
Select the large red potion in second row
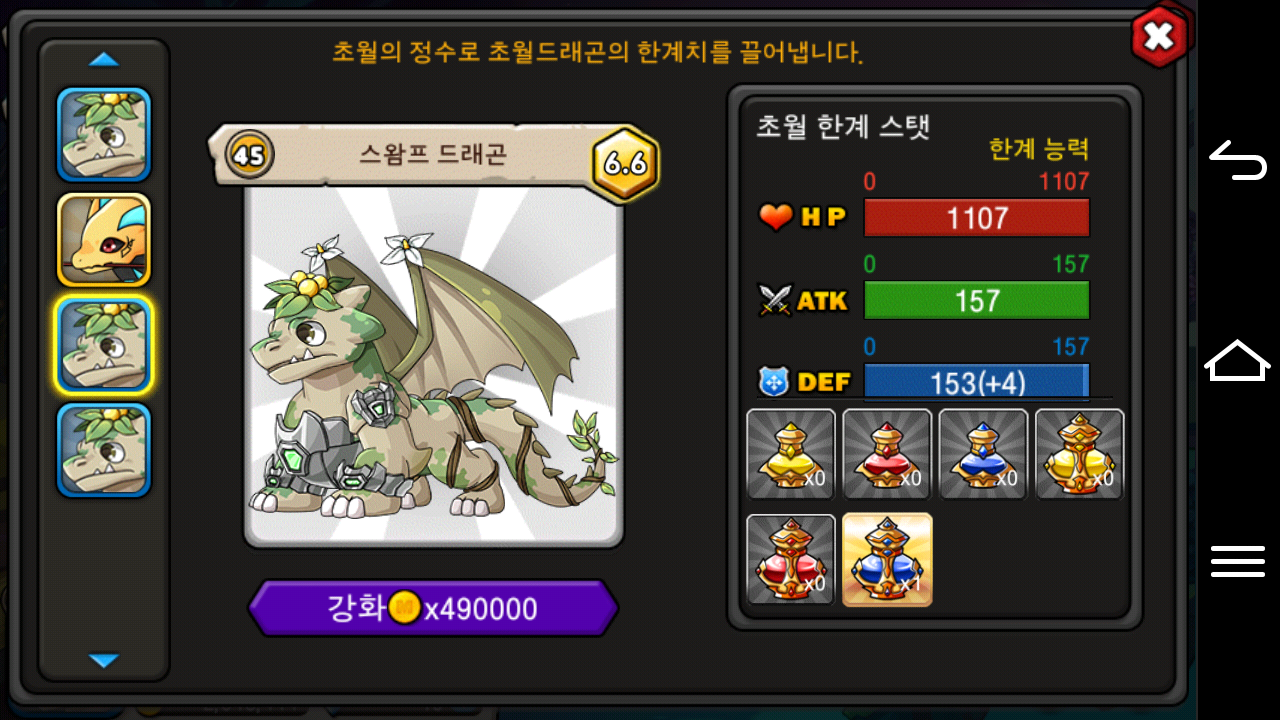(791, 559)
